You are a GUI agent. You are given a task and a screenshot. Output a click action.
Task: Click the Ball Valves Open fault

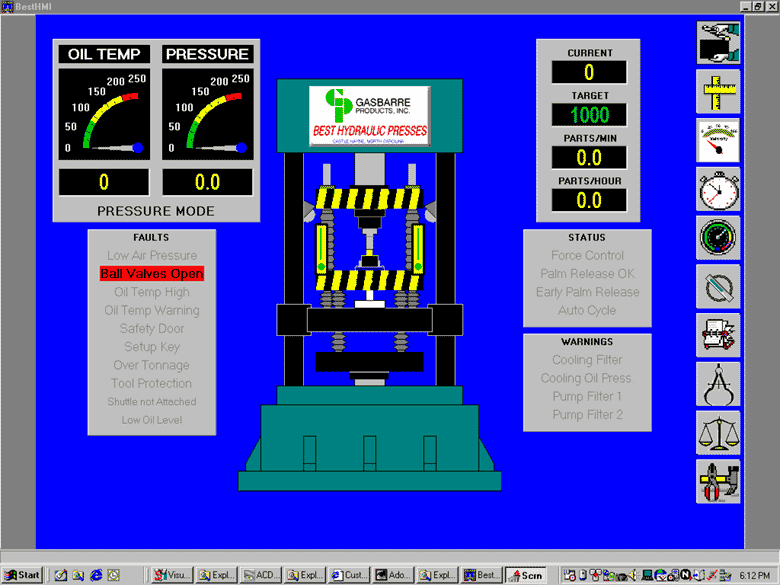click(152, 274)
